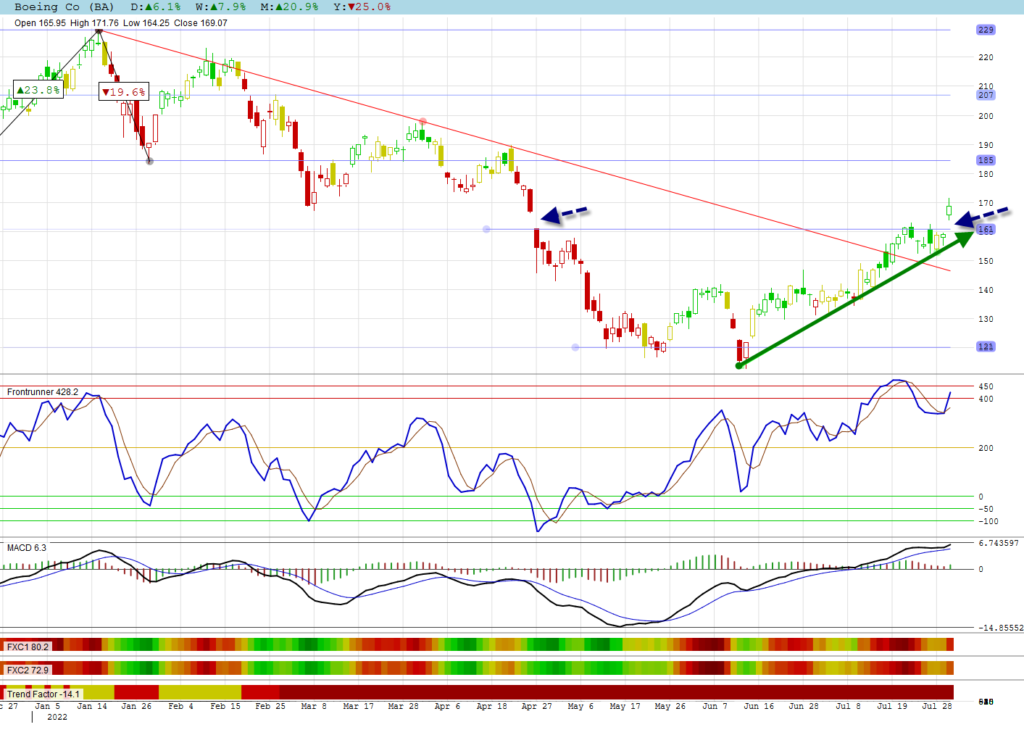Select the 121 price level tag

[985, 347]
